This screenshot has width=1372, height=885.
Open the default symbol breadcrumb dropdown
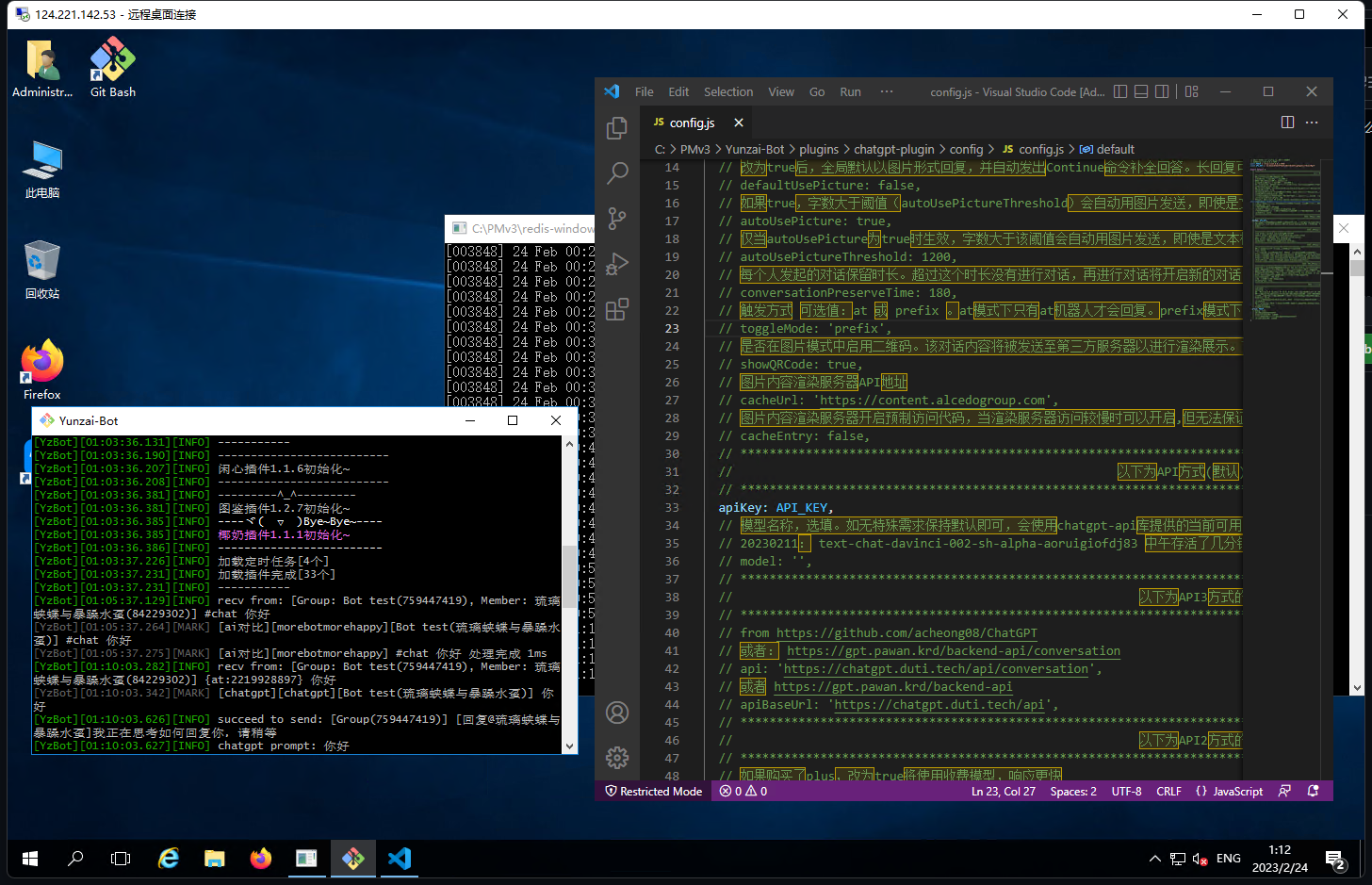point(1107,149)
